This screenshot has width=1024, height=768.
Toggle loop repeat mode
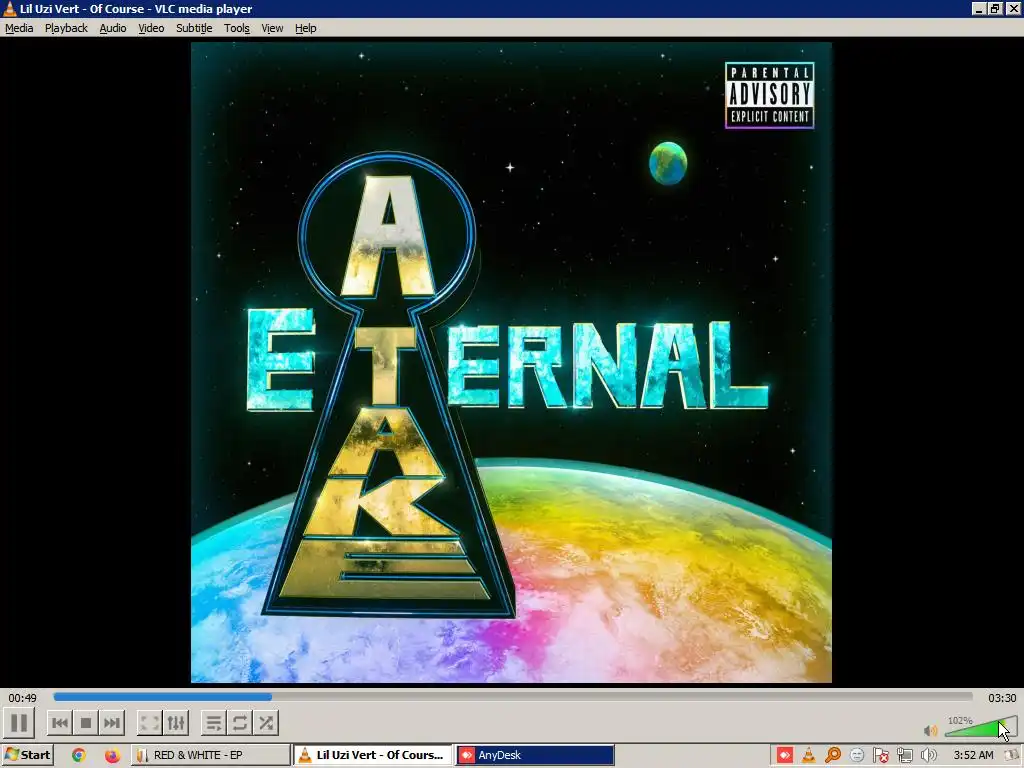point(240,723)
